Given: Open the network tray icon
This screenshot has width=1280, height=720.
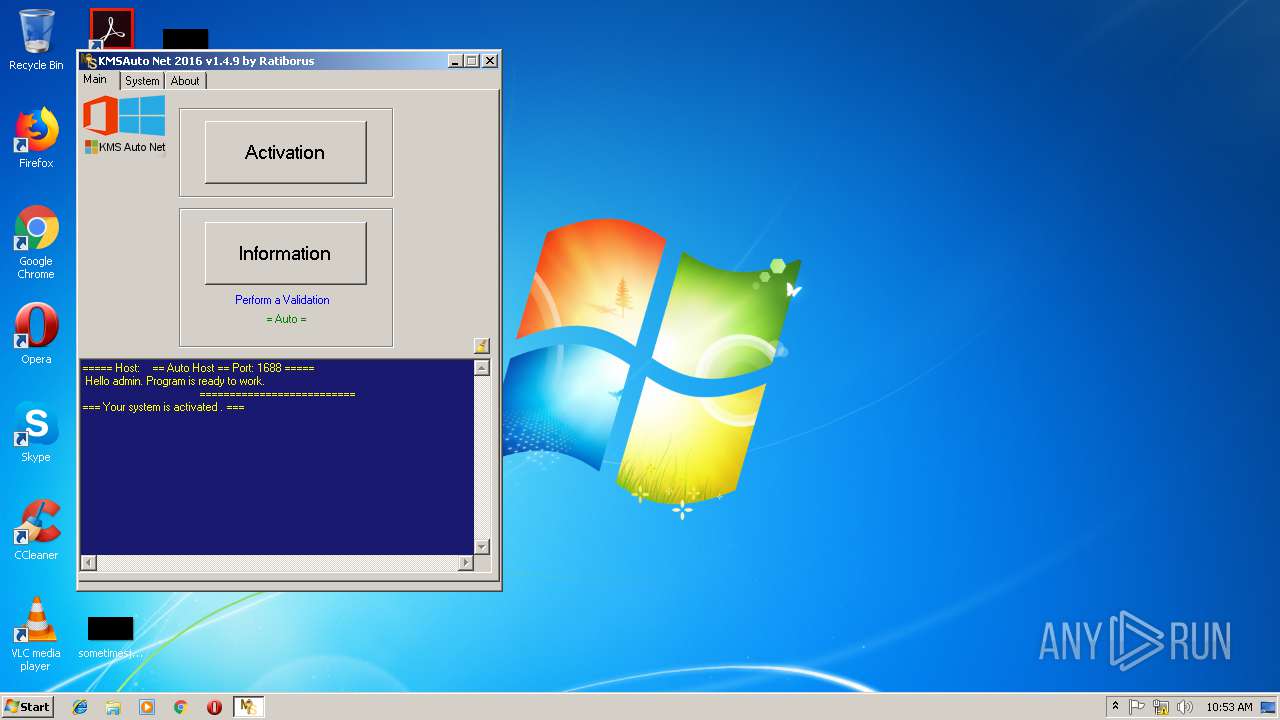Looking at the screenshot, I should (1161, 707).
